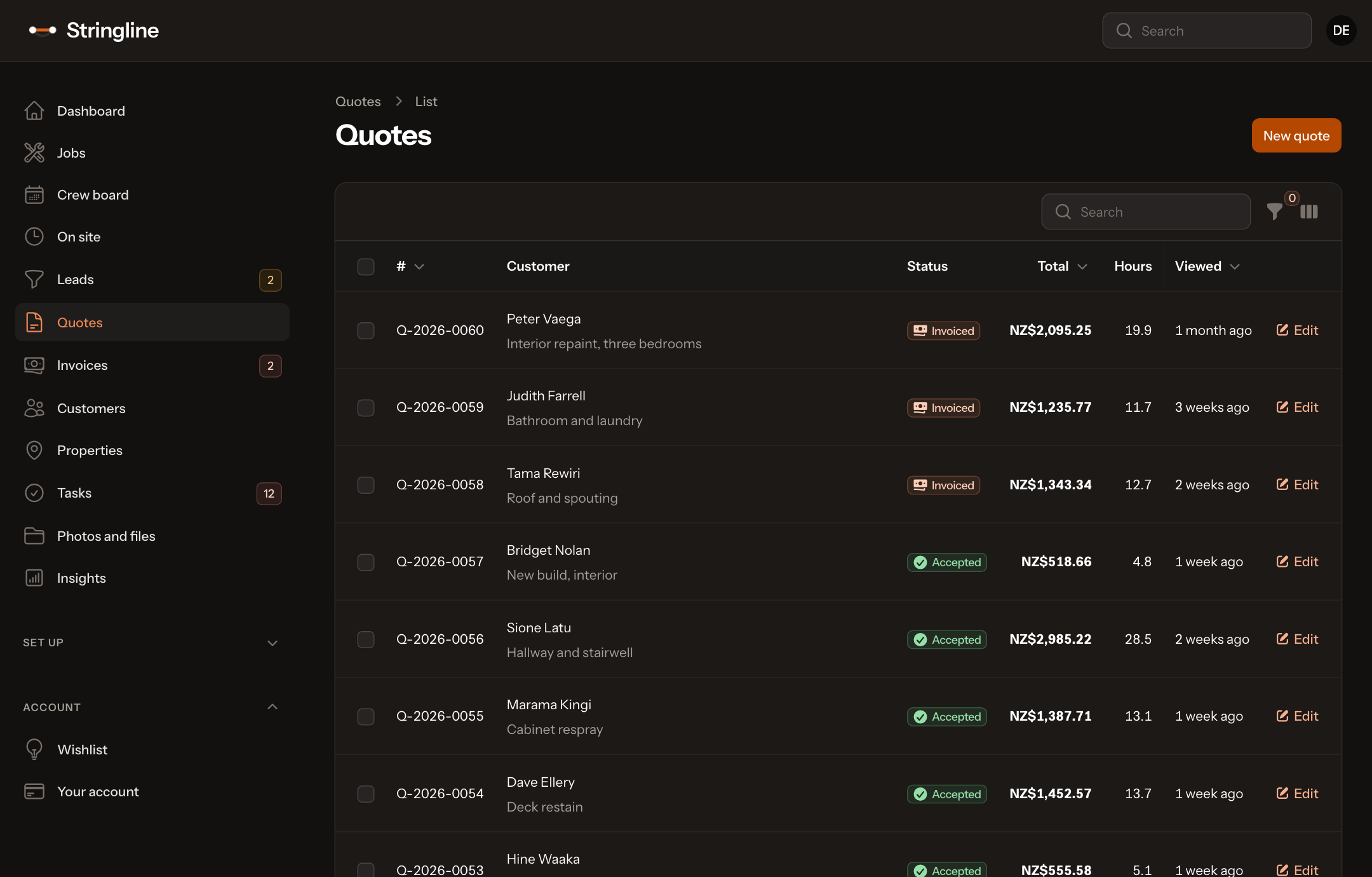Edit Sione Latu's quote
Image resolution: width=1372 pixels, height=877 pixels.
click(1297, 639)
